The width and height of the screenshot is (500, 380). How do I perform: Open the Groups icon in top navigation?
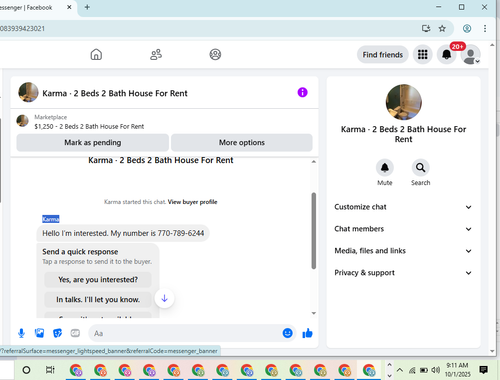click(215, 54)
